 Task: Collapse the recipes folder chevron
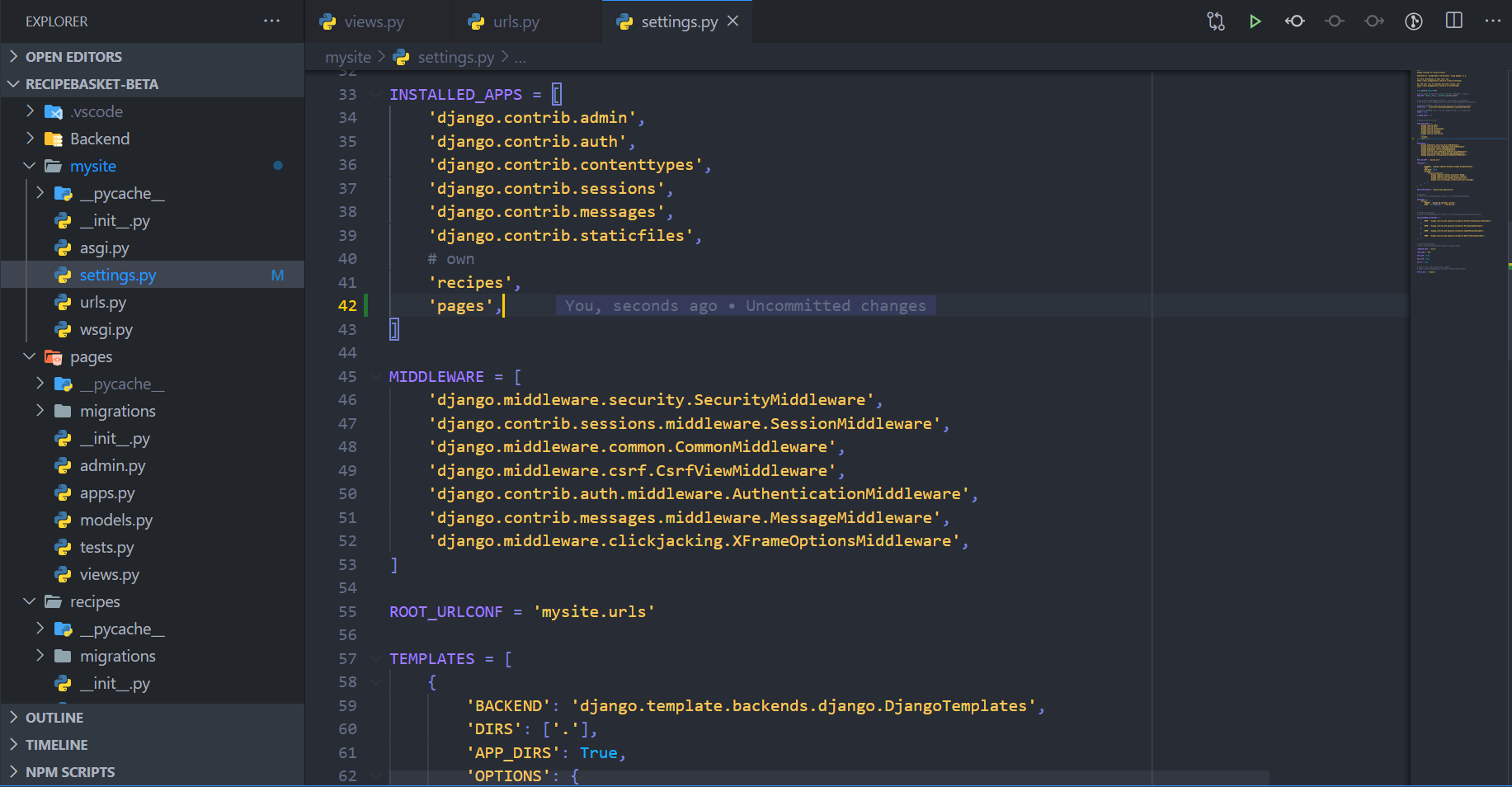pyautogui.click(x=31, y=601)
